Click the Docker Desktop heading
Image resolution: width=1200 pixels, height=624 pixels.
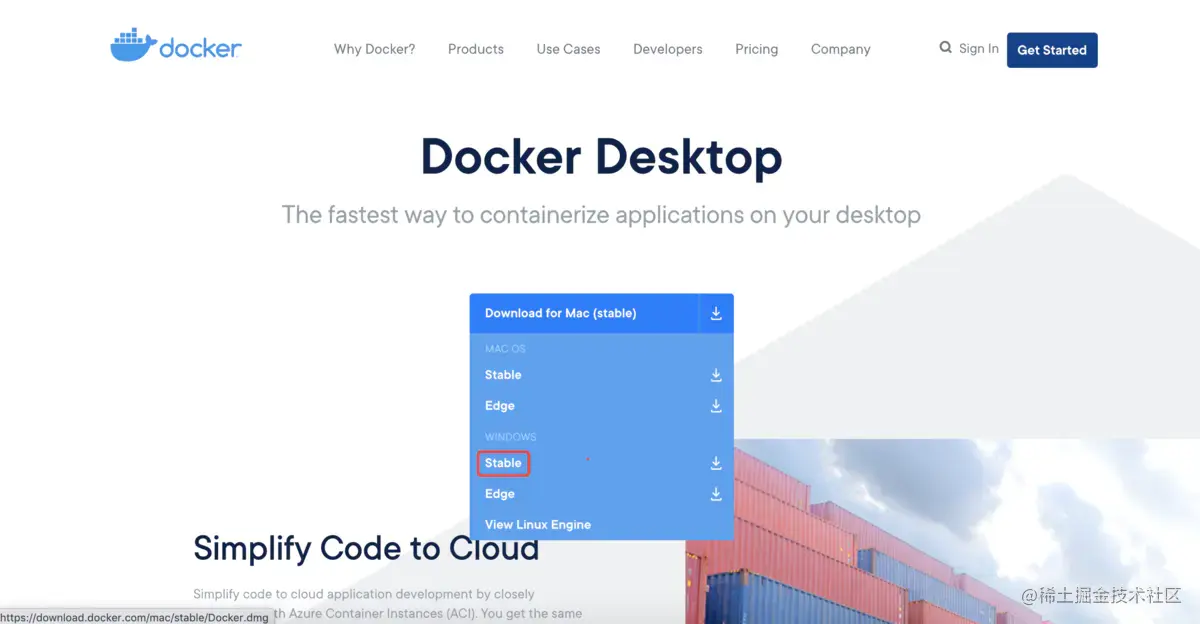coord(601,158)
